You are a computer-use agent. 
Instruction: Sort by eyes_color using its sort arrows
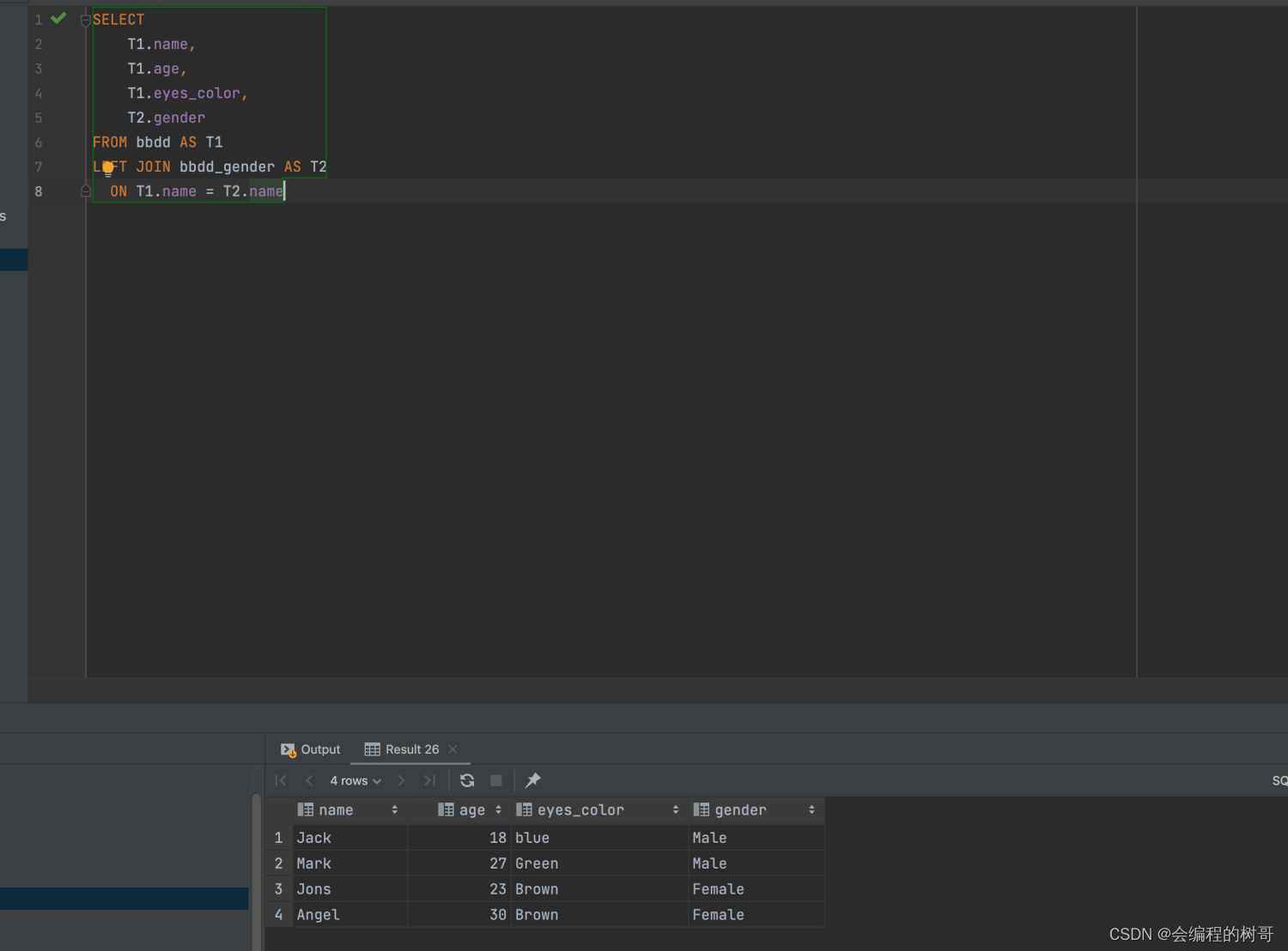coord(676,809)
